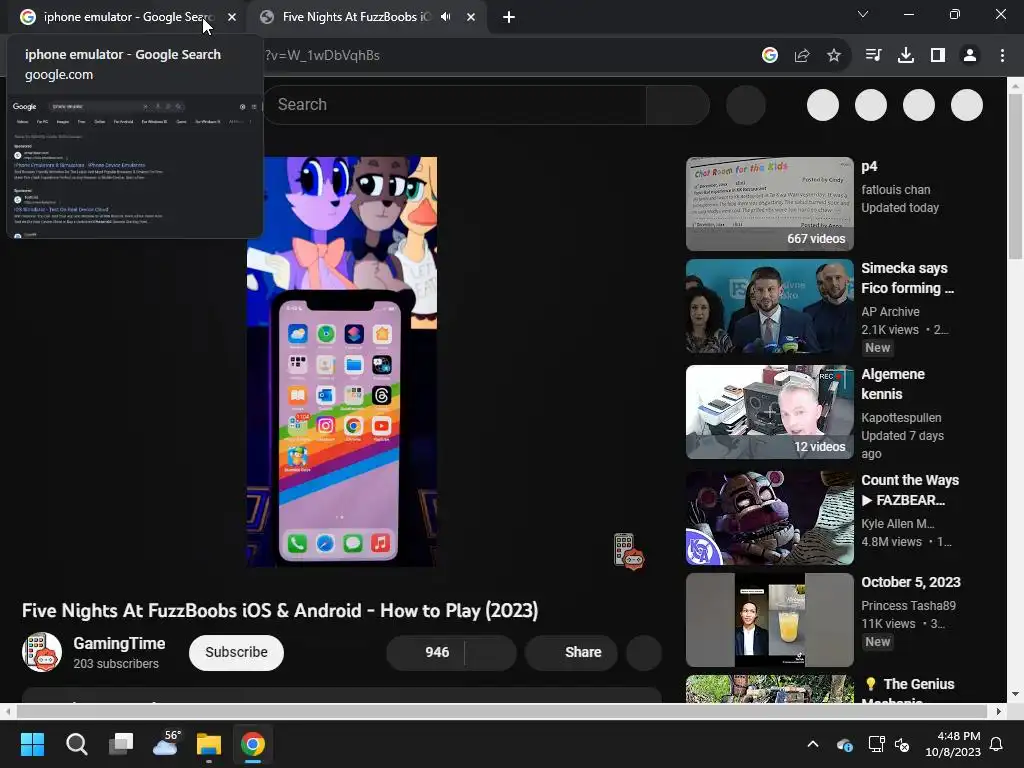Open the Chrome profile icon
Viewport: 1024px width, 768px height.
point(970,56)
